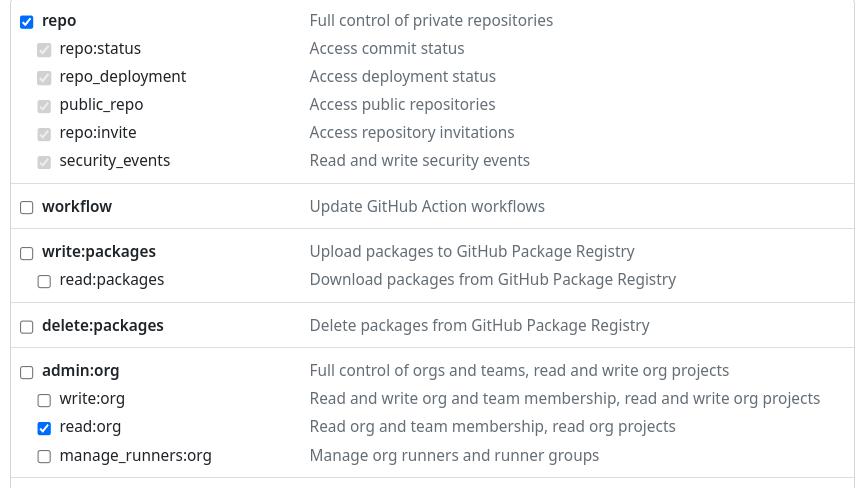Click the admin:org scope label
The width and height of the screenshot is (861, 488).
tap(80, 370)
